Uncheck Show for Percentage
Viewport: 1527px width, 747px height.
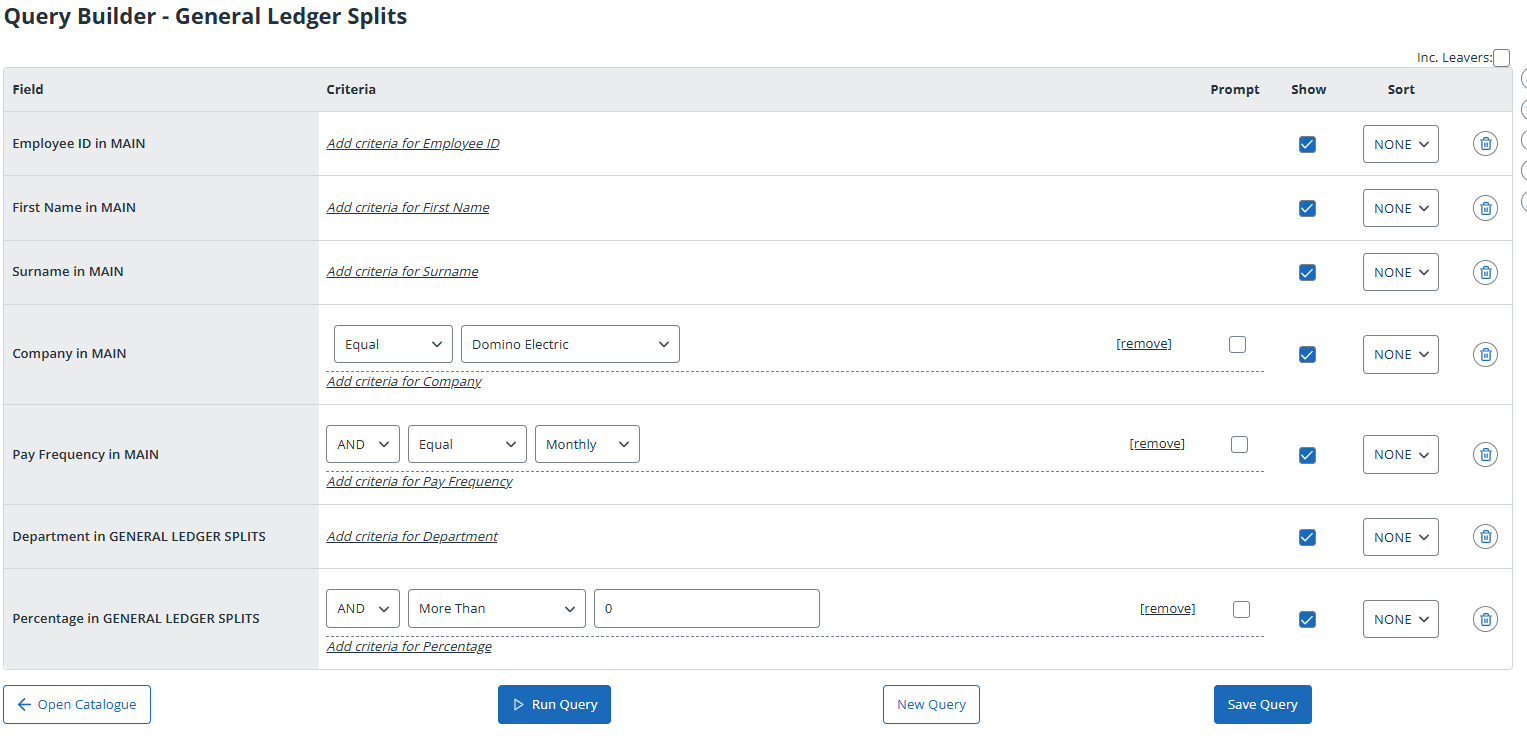(x=1307, y=619)
